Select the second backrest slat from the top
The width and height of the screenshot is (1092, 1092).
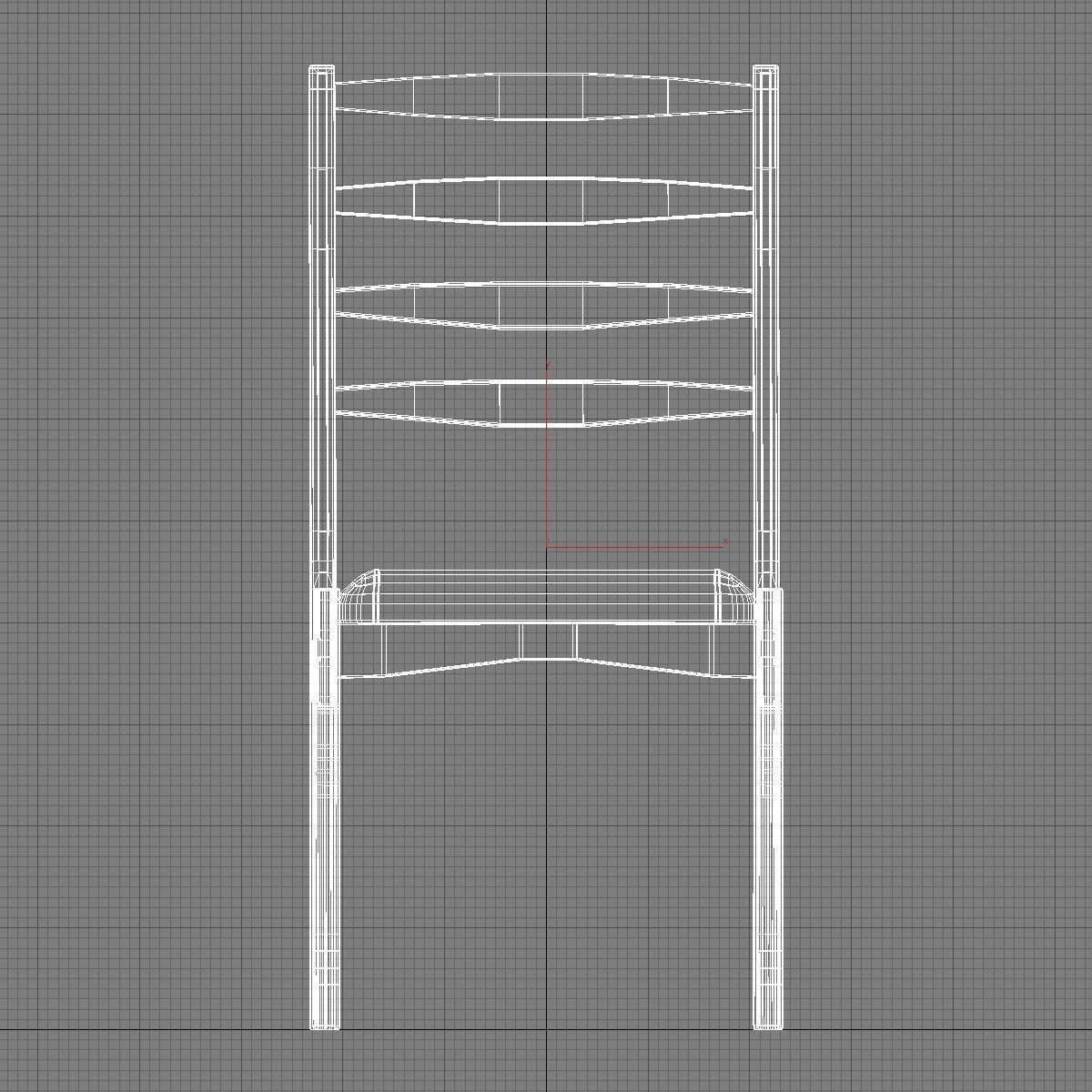point(545,201)
